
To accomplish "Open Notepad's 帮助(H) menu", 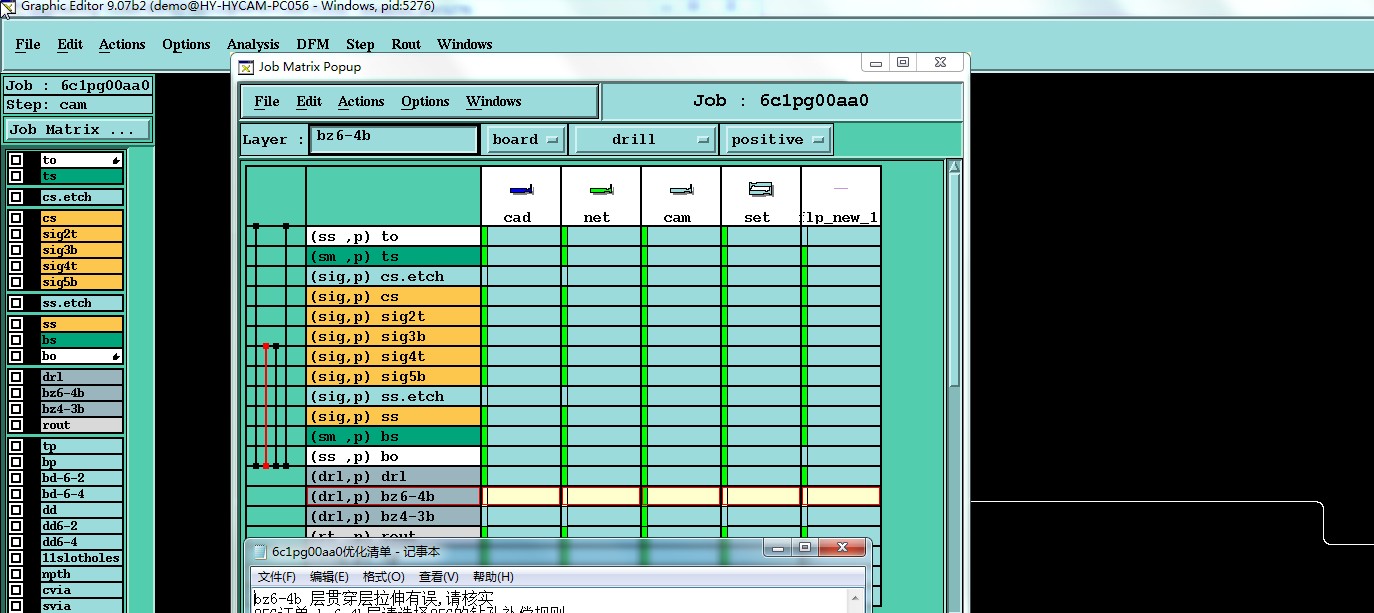I will 493,577.
